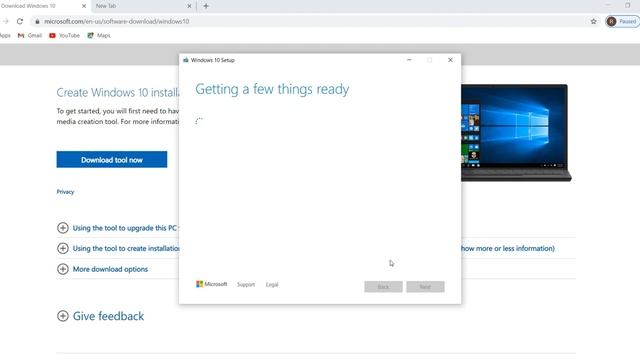Screen dimensions: 640x360
Task: Bookmark this page with the star icon
Action: (593, 21)
